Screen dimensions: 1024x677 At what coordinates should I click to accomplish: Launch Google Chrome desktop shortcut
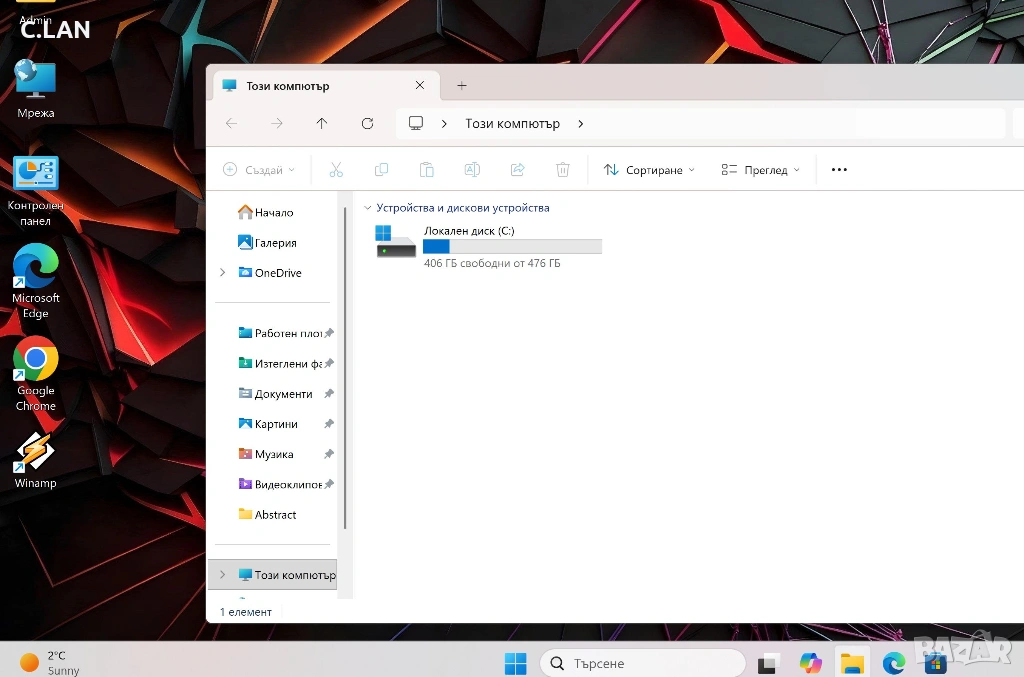(35, 373)
